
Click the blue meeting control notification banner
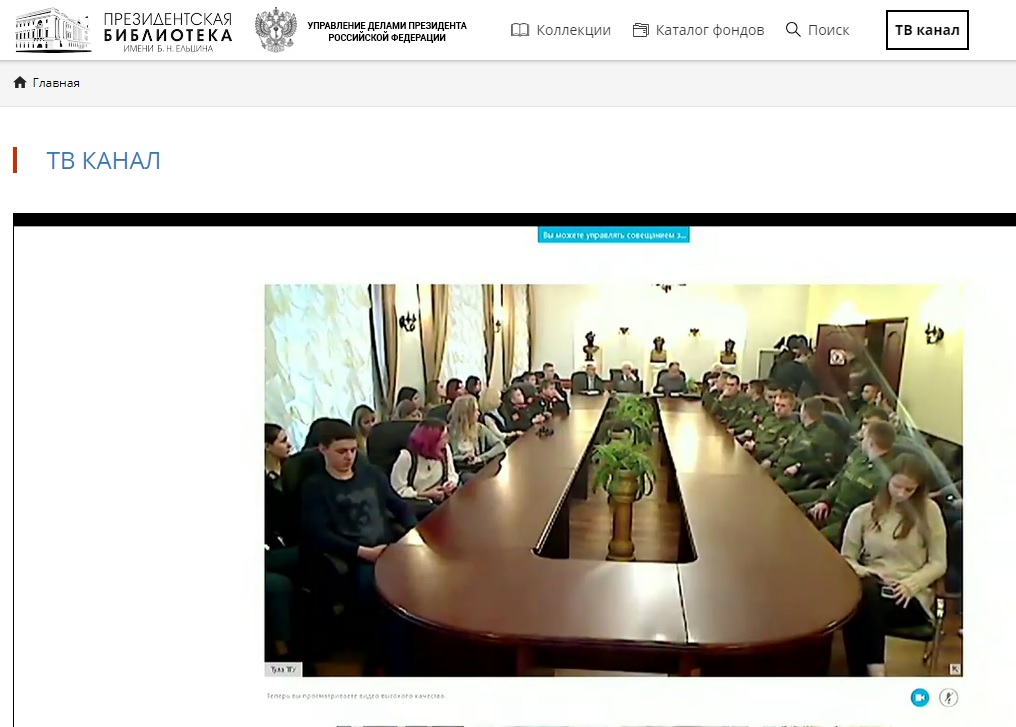pos(614,235)
